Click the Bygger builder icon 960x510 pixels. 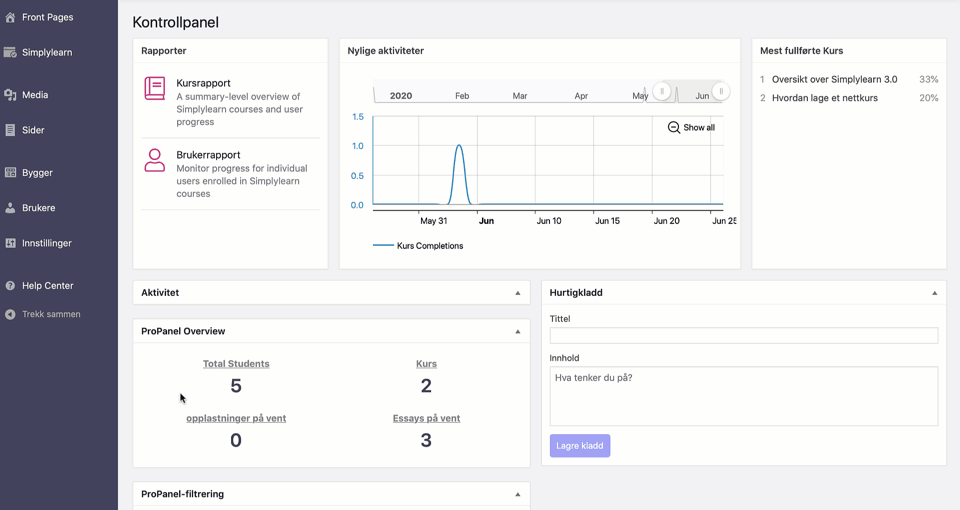(10, 173)
